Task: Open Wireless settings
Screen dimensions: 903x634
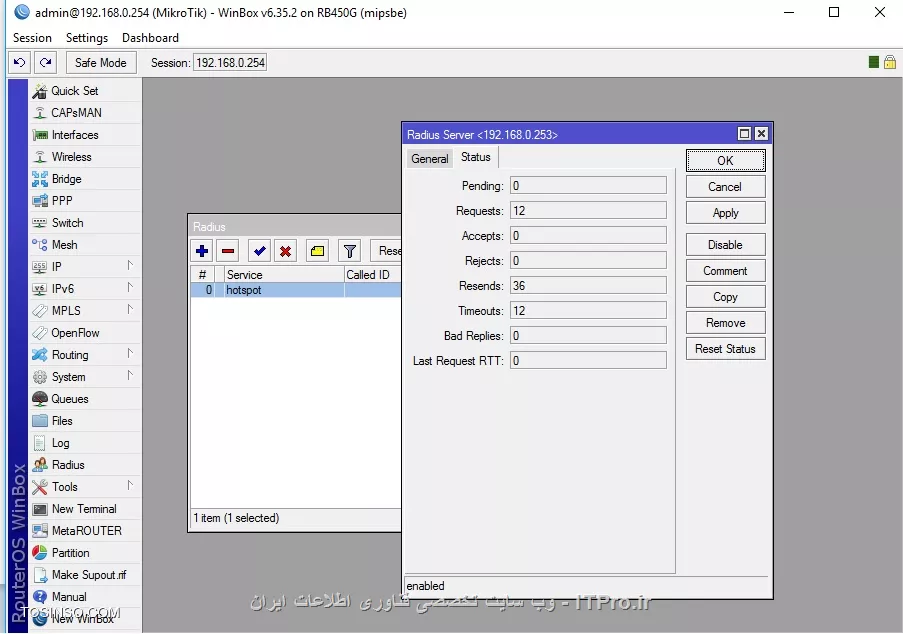Action: point(84,157)
